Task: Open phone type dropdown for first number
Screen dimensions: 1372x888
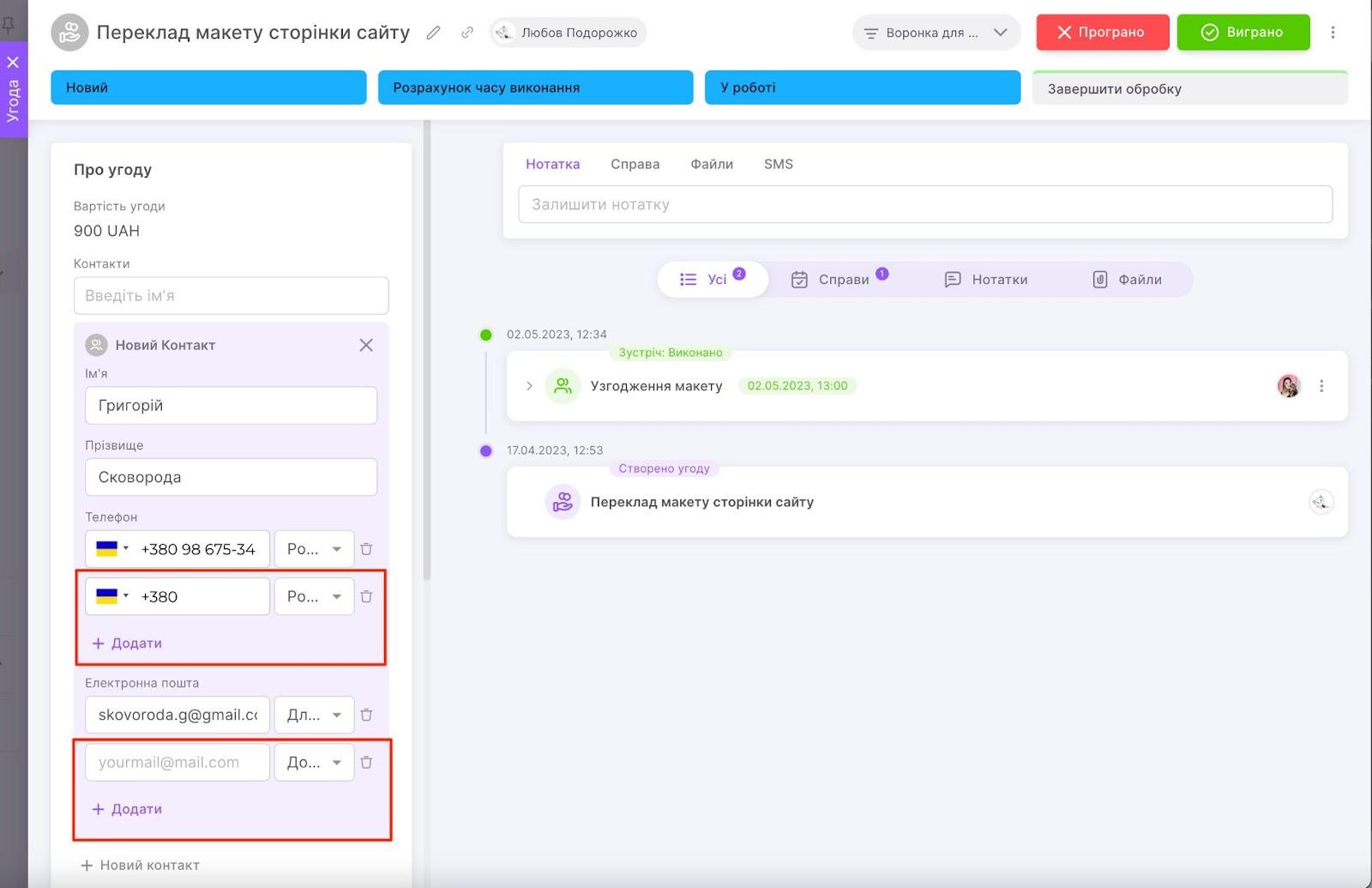Action: coord(314,549)
